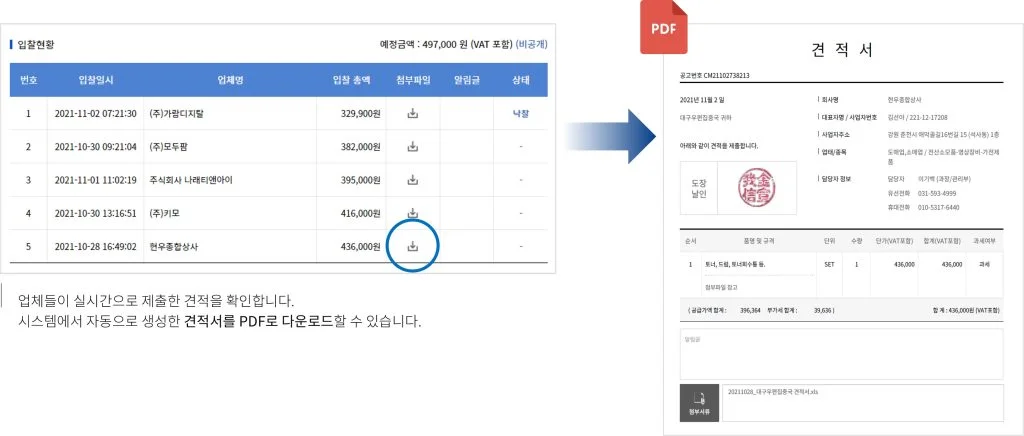Click the unit cell SET in the quote

[x=829, y=264]
